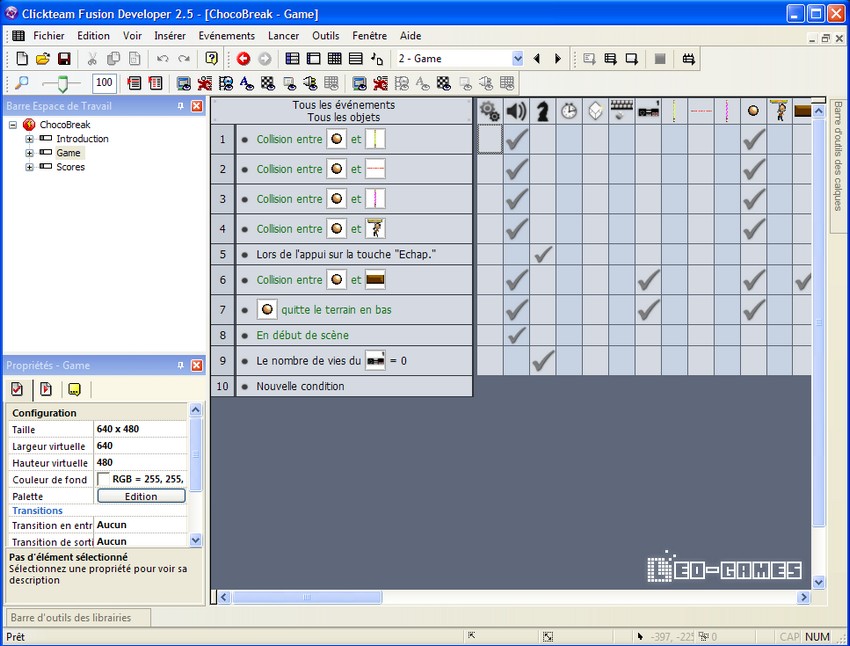
Task: Close the Propriétés - Game panel
Action: [197, 366]
